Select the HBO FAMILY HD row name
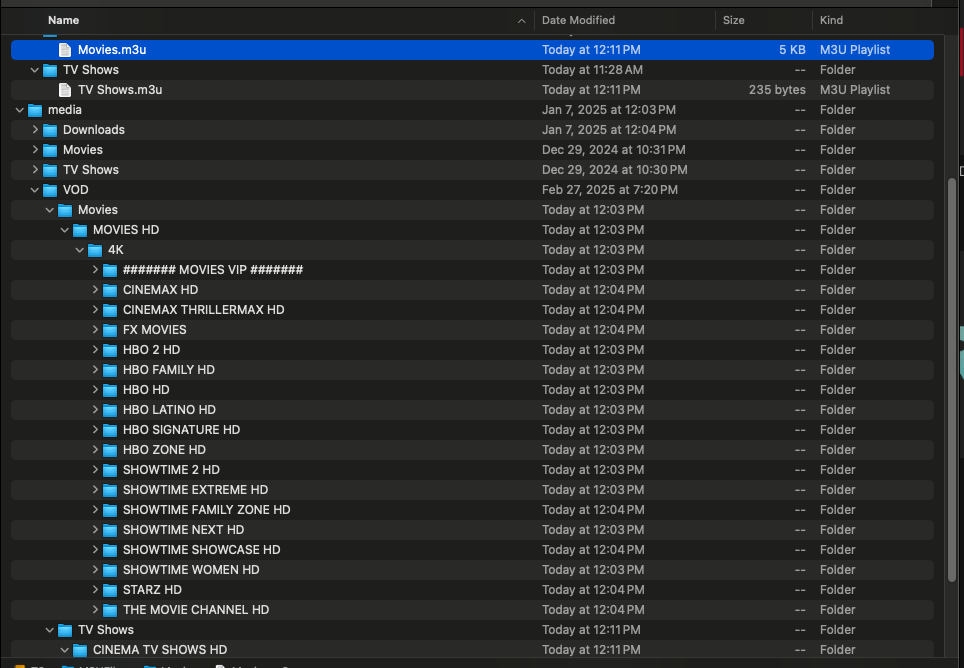Viewport: 964px width, 668px height. [169, 370]
